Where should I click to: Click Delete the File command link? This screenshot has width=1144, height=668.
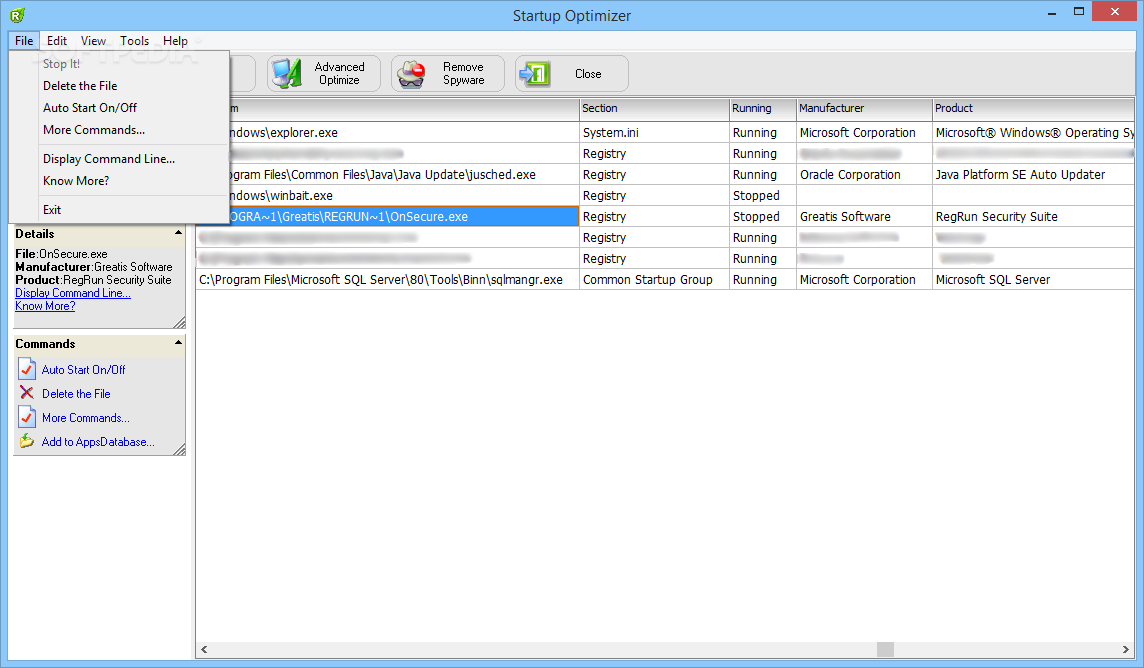[x=76, y=394]
